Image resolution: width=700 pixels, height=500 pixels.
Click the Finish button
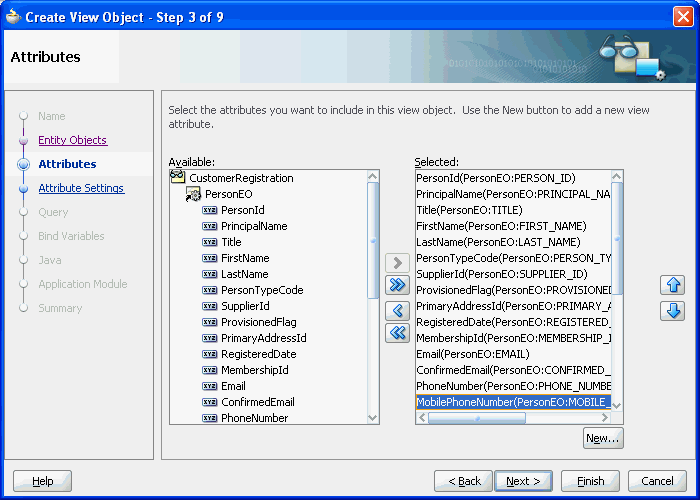(x=590, y=481)
